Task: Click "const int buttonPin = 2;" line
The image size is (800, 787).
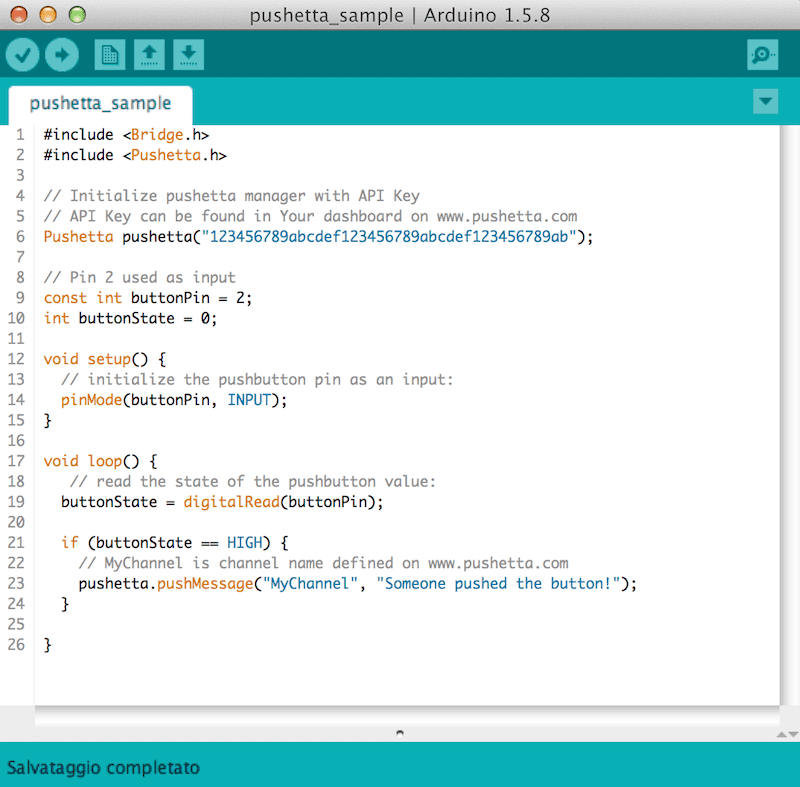Action: coord(148,298)
